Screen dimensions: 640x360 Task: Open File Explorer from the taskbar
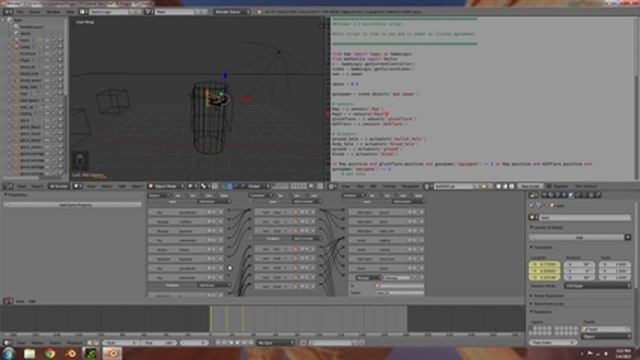point(29,353)
